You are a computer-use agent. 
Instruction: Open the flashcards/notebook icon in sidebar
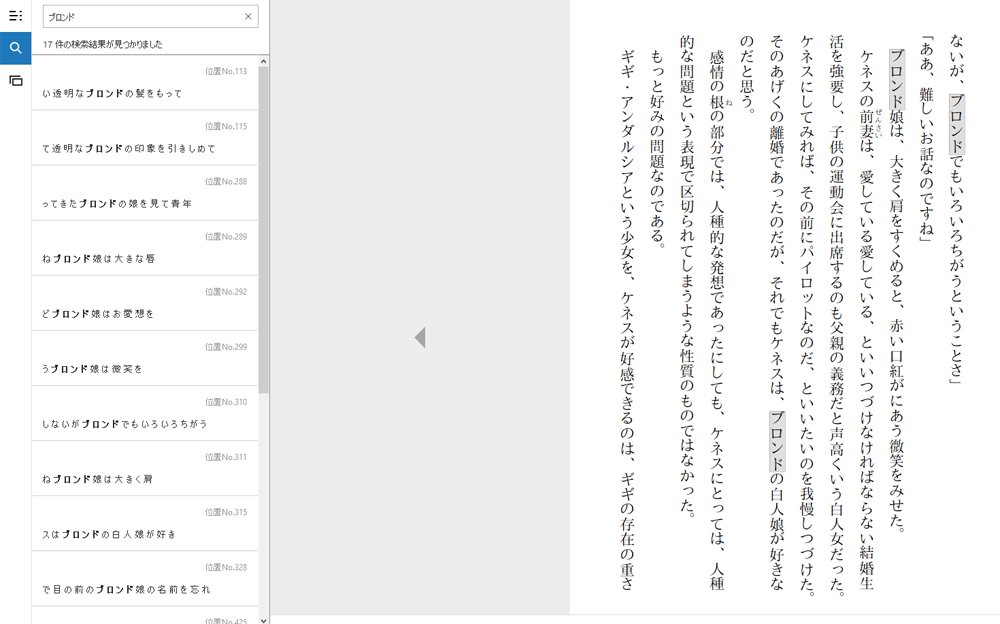[15, 80]
